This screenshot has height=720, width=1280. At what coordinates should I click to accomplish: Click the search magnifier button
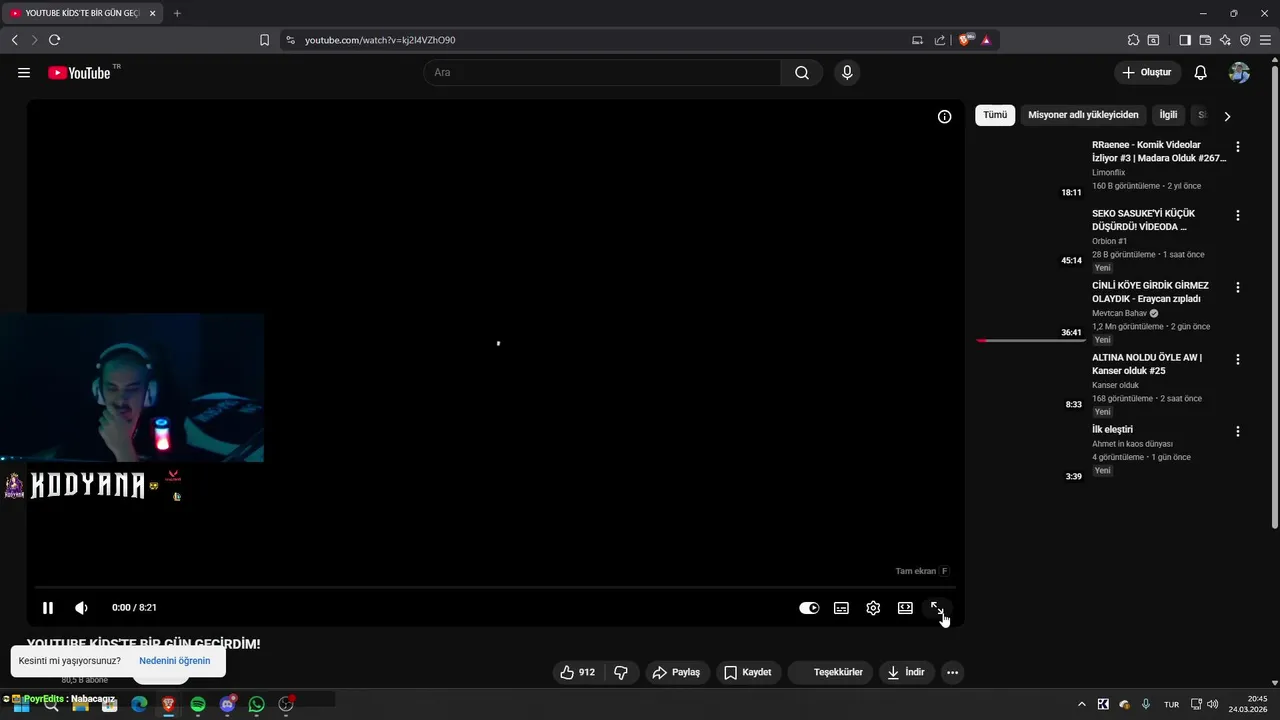(802, 73)
